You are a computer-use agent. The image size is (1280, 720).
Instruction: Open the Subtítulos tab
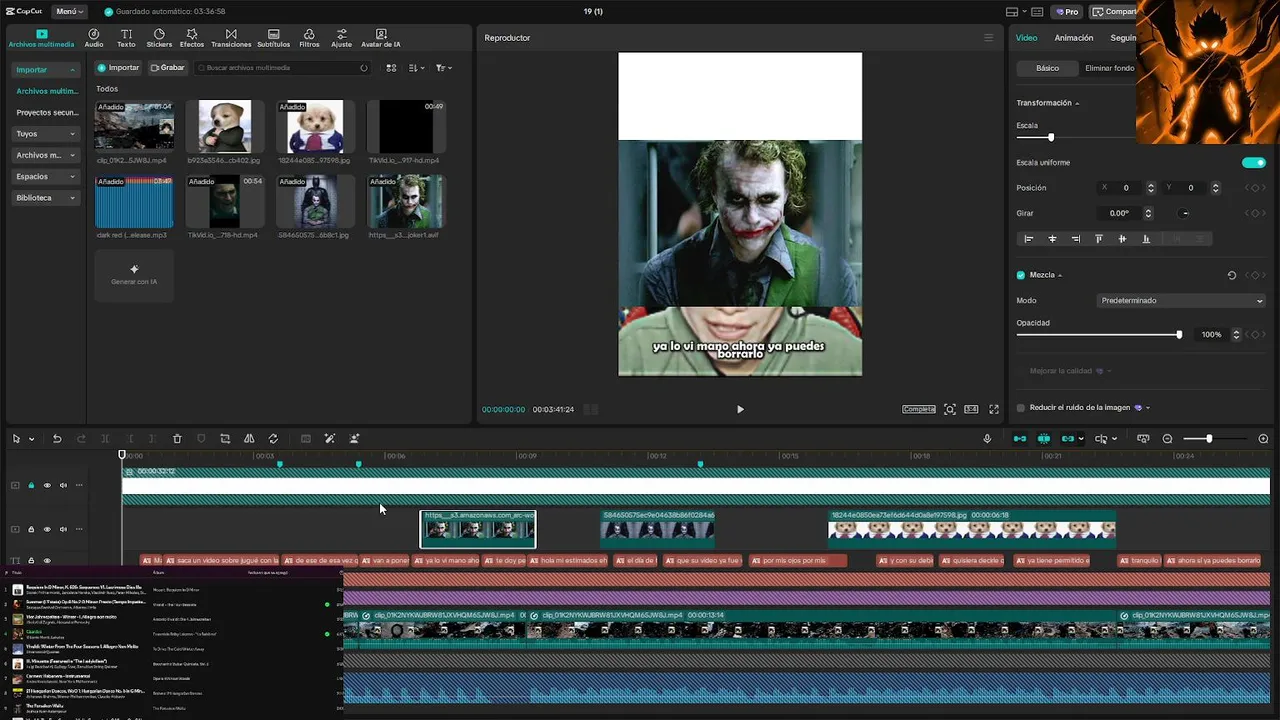[273, 38]
